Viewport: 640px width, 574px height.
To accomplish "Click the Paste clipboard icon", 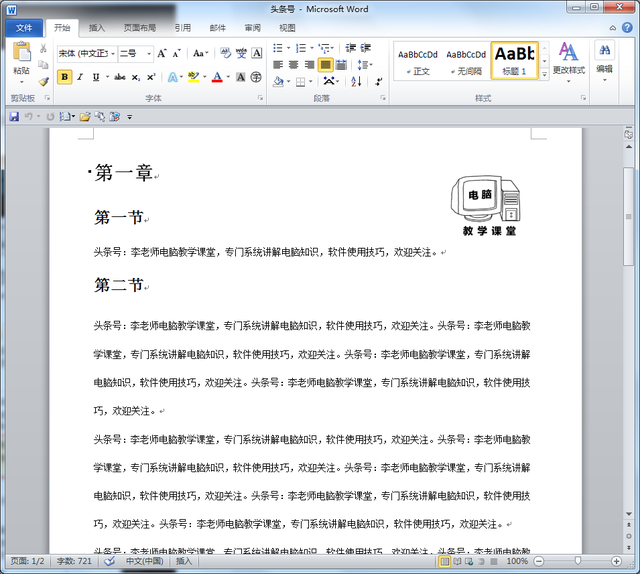I will click(22, 53).
